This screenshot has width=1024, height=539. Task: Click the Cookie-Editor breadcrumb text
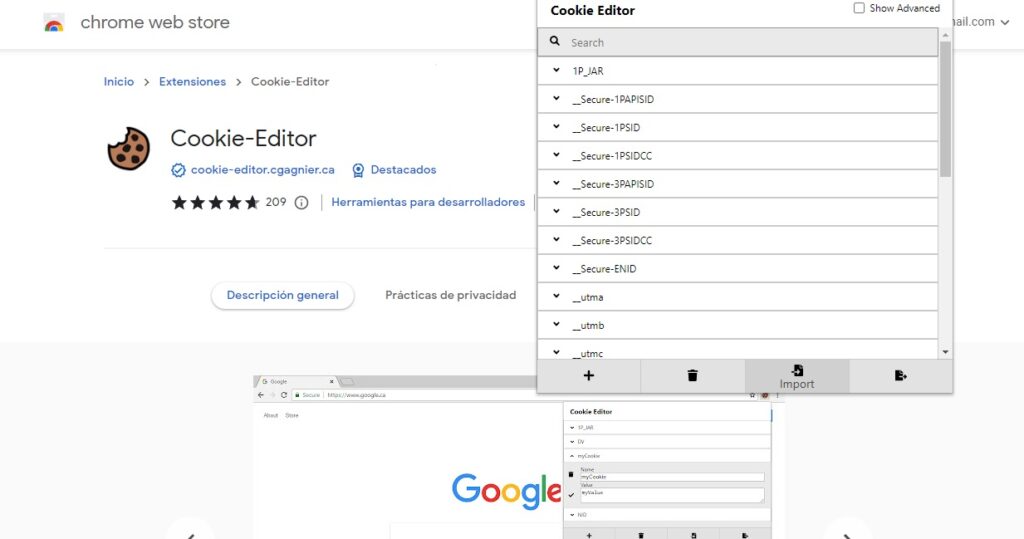point(290,82)
